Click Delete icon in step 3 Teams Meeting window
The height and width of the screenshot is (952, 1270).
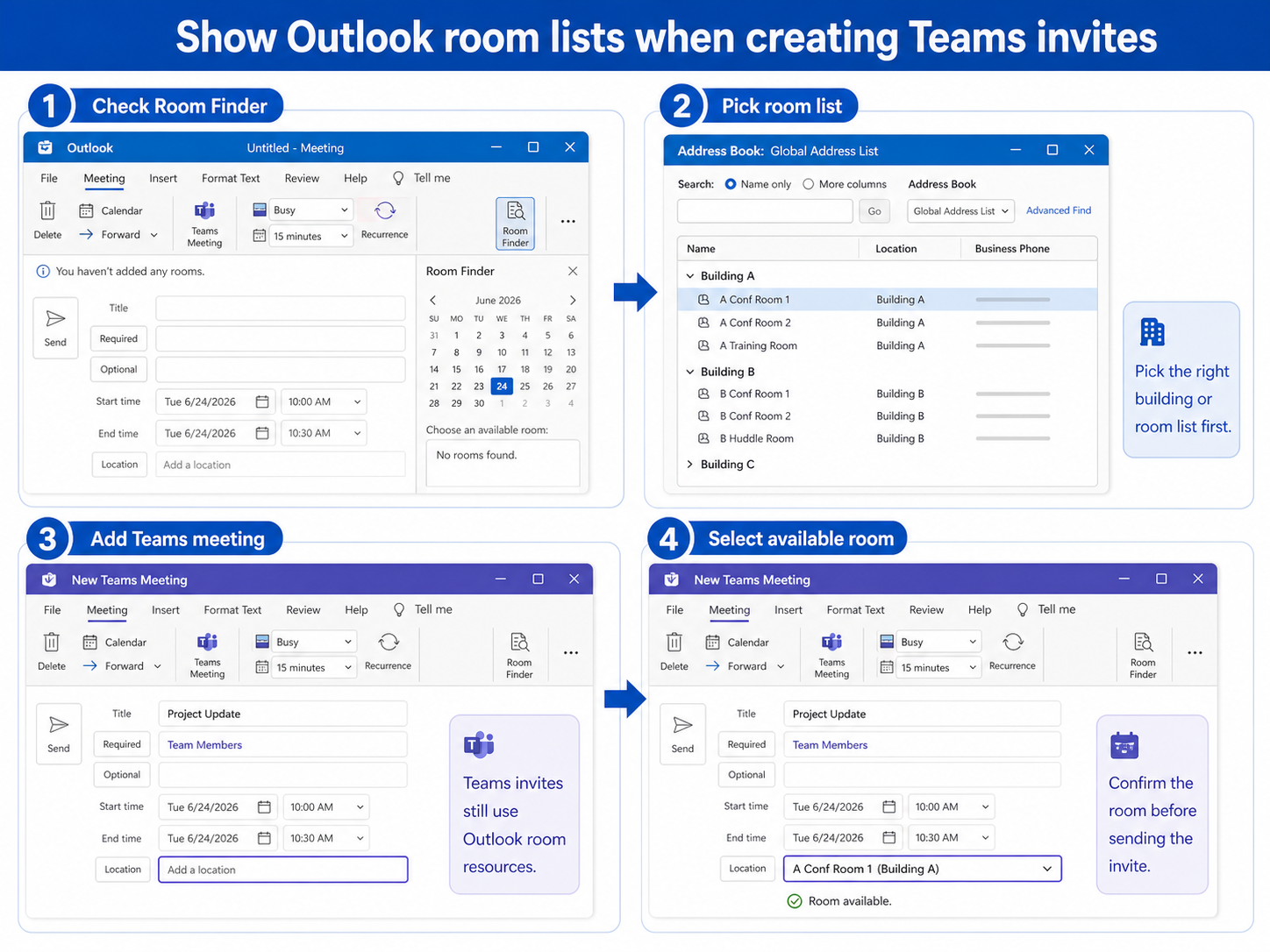52,643
